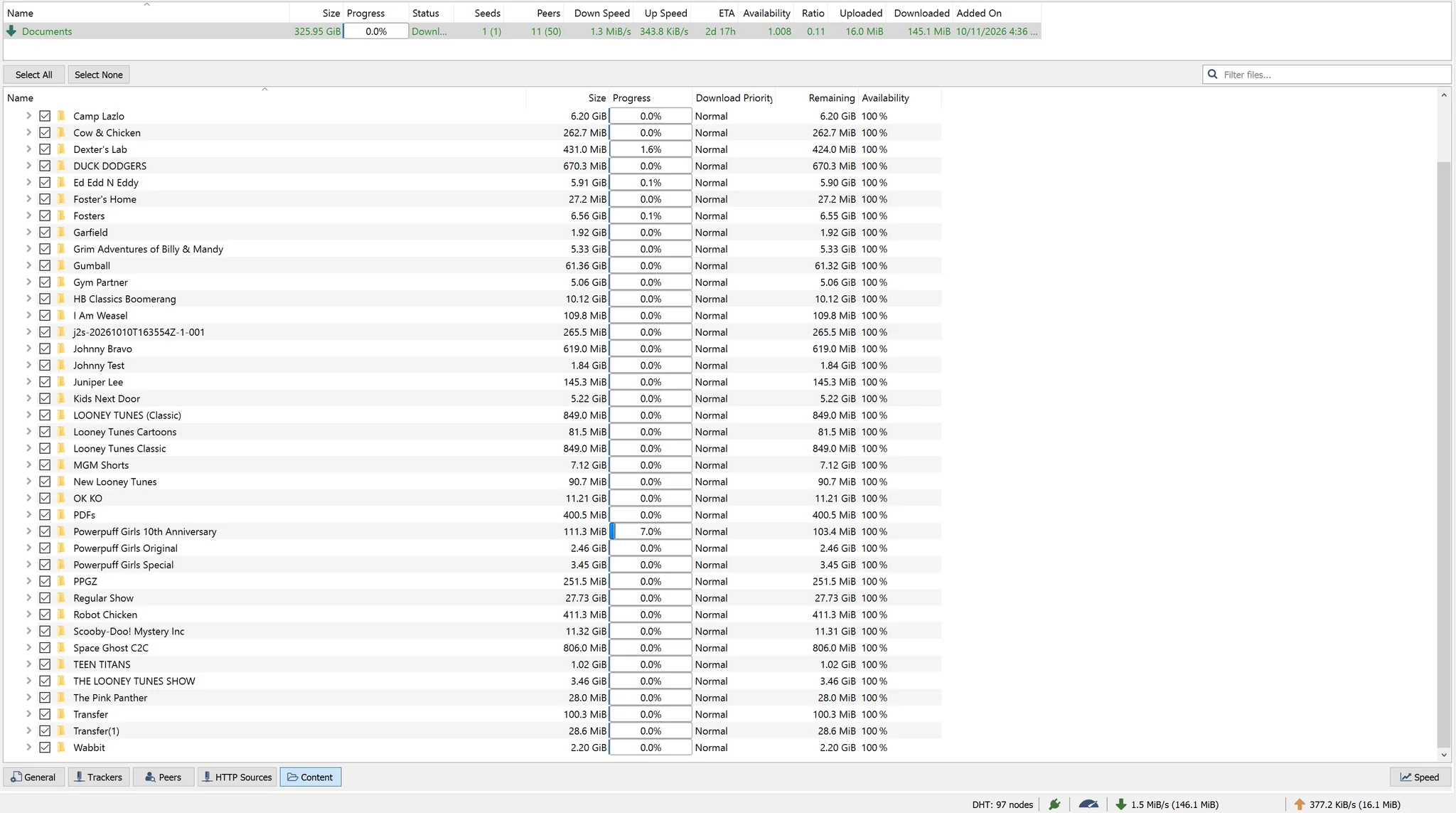
Task: Expand the Powerpuff Girls Original folder
Action: click(28, 548)
